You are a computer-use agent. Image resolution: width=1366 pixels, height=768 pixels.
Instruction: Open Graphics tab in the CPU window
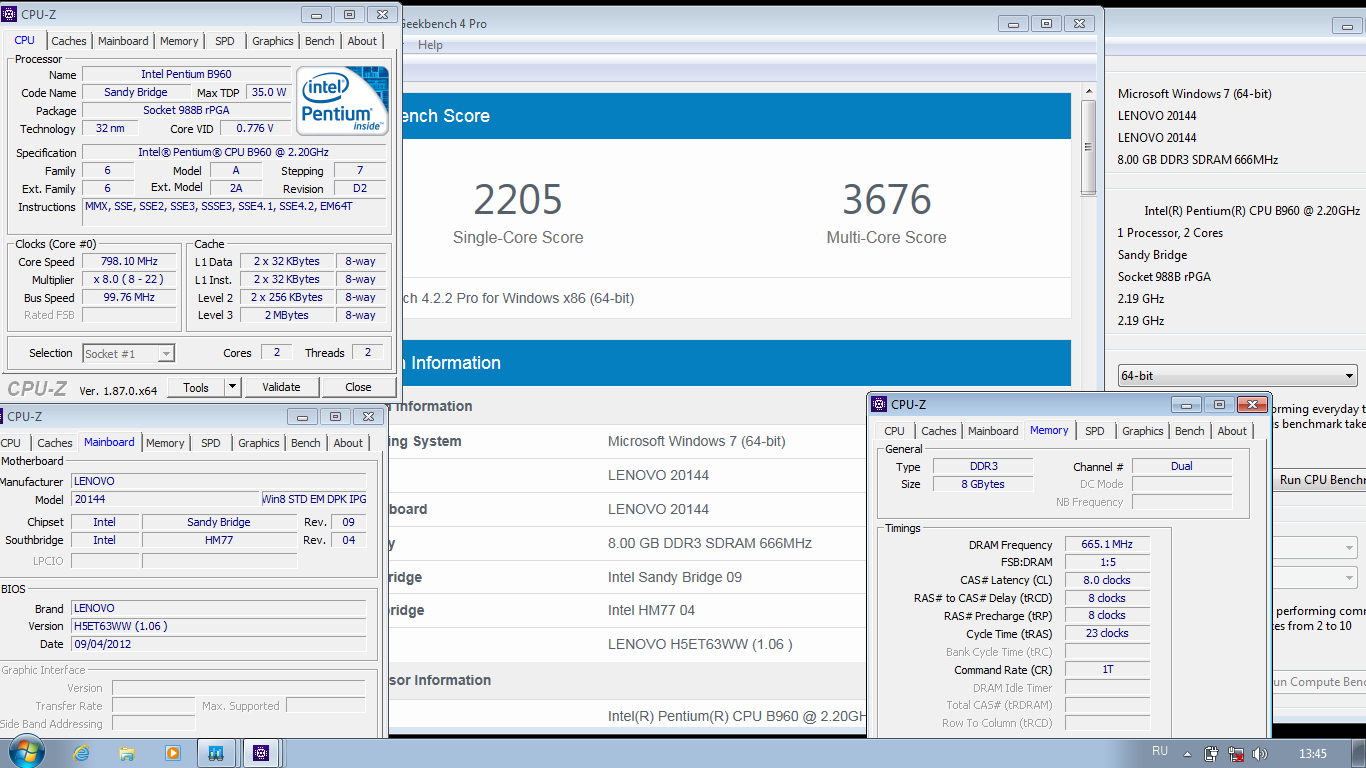pyautogui.click(x=273, y=41)
